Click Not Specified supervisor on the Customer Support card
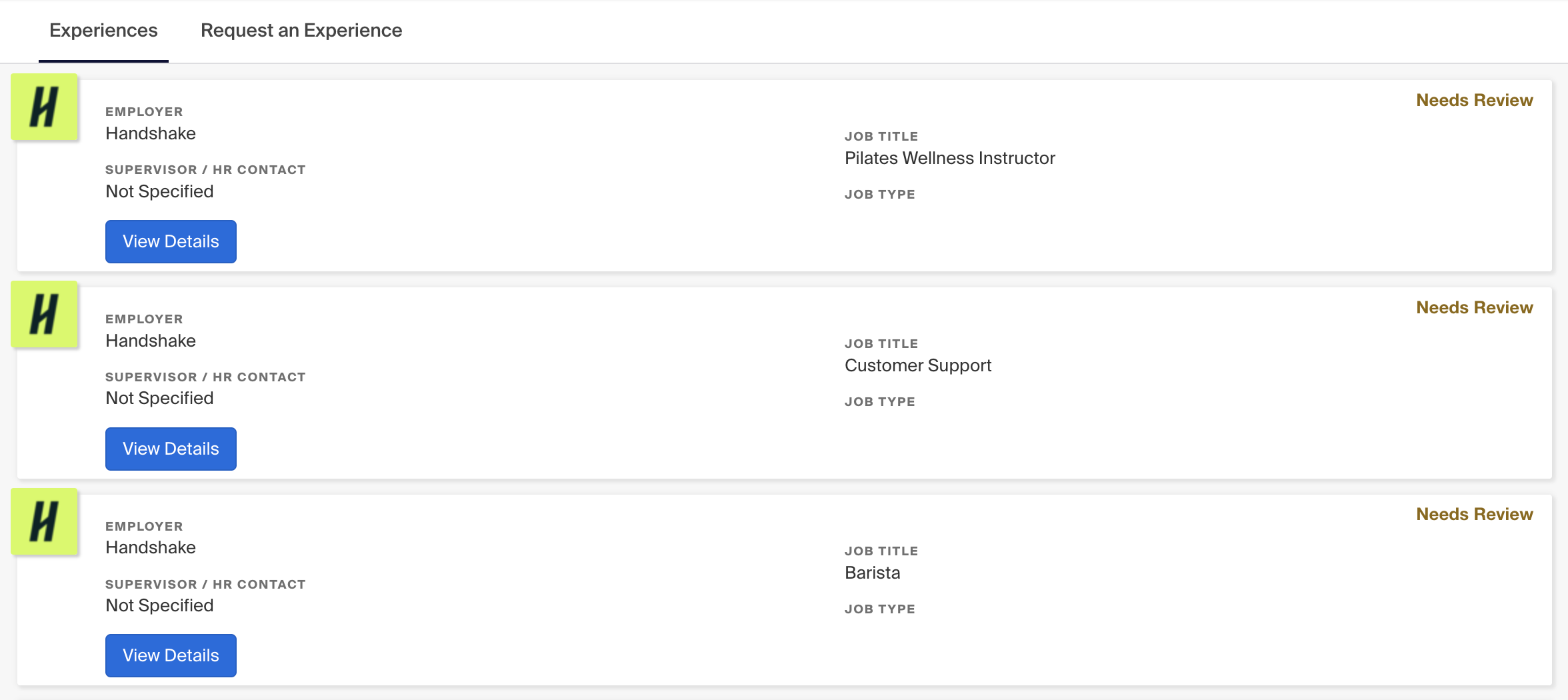Viewport: 1568px width, 700px height. [x=159, y=398]
